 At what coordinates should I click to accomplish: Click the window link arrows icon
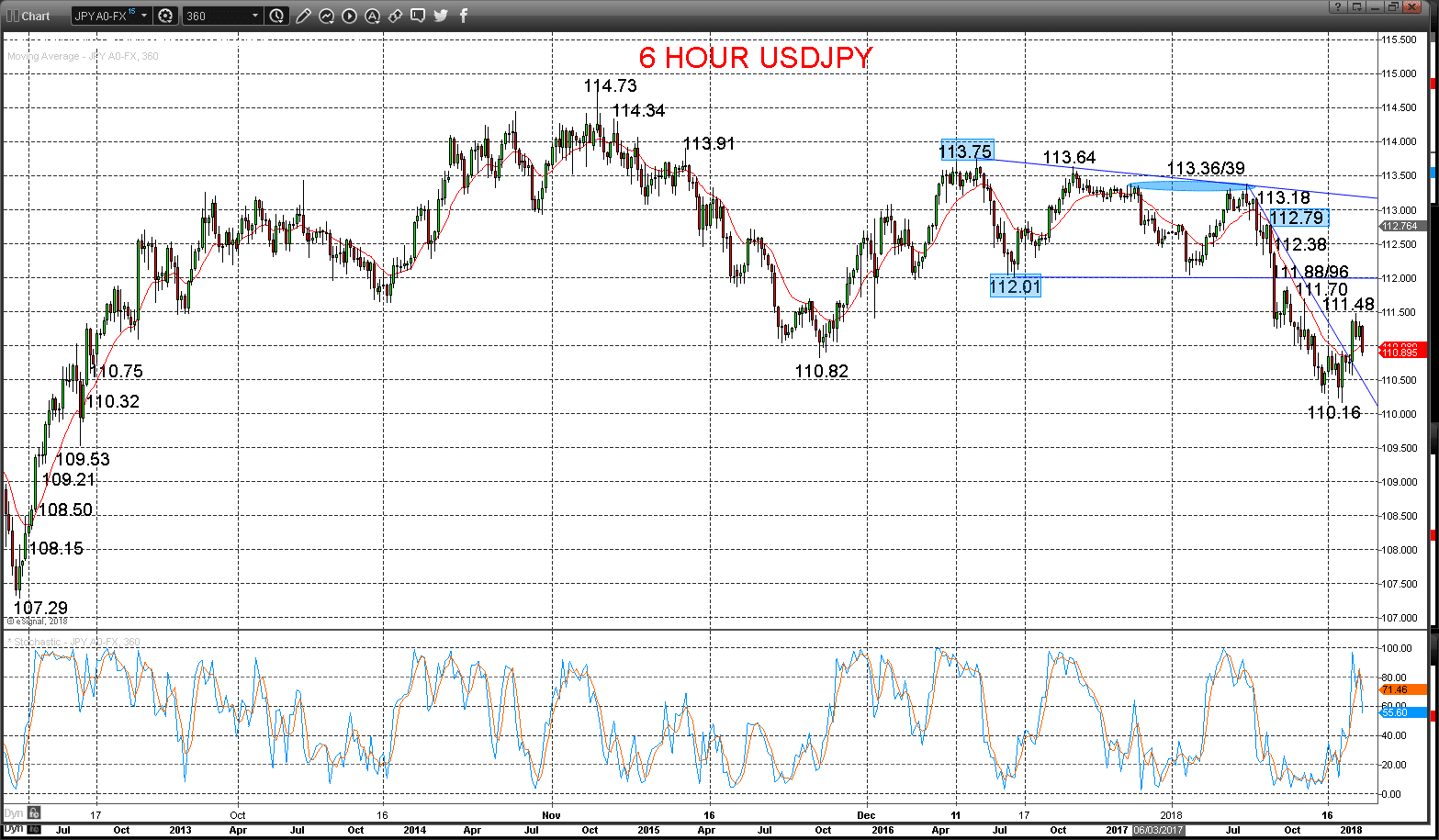click(395, 16)
